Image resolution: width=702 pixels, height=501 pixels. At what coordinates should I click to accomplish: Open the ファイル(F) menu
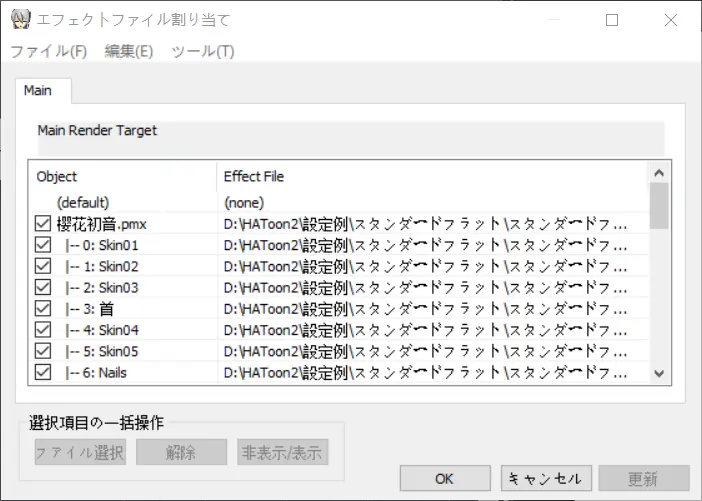click(48, 51)
